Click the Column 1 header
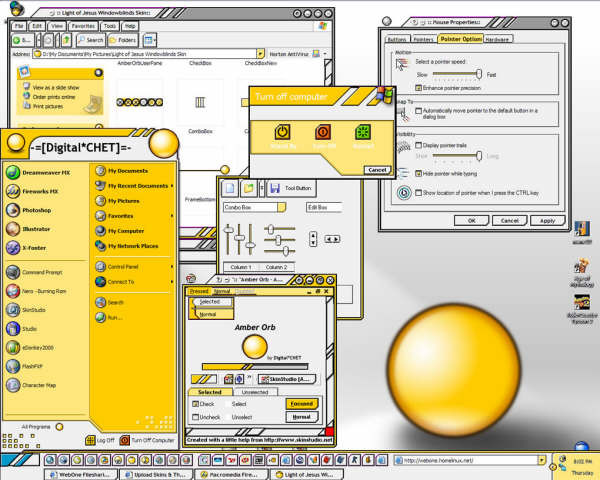This screenshot has width=600, height=480. coord(240,267)
